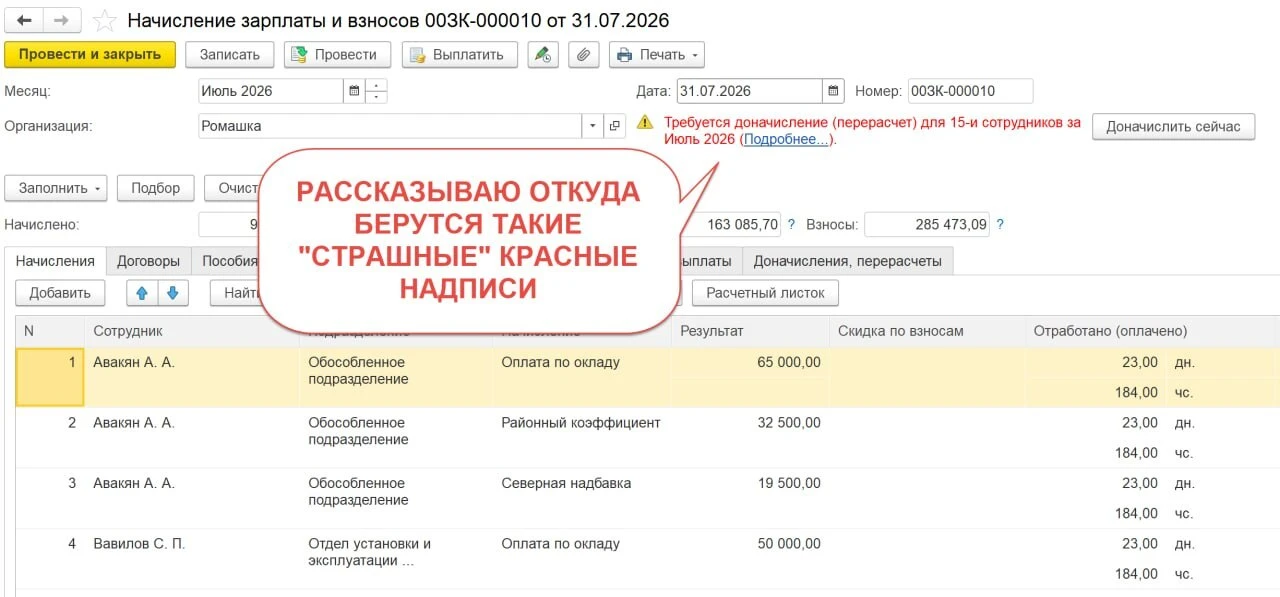Click the Записать button

[229, 54]
